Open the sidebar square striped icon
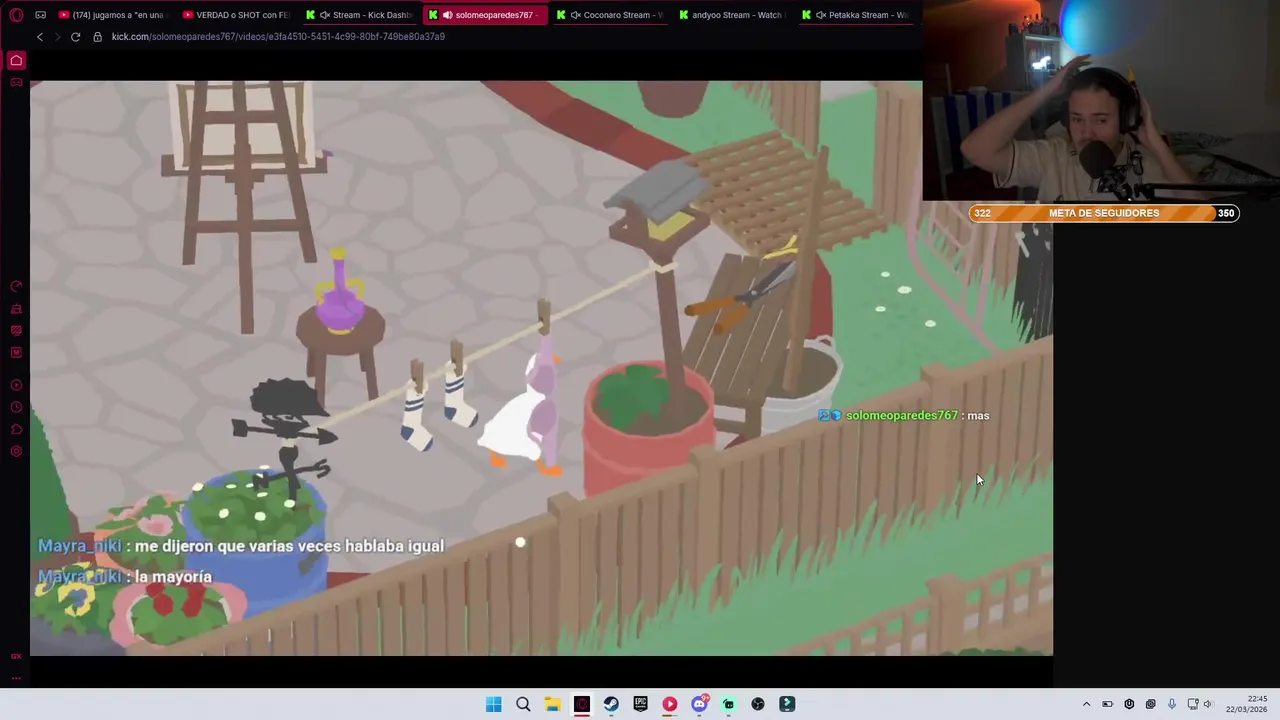The height and width of the screenshot is (720, 1280). [x=16, y=331]
